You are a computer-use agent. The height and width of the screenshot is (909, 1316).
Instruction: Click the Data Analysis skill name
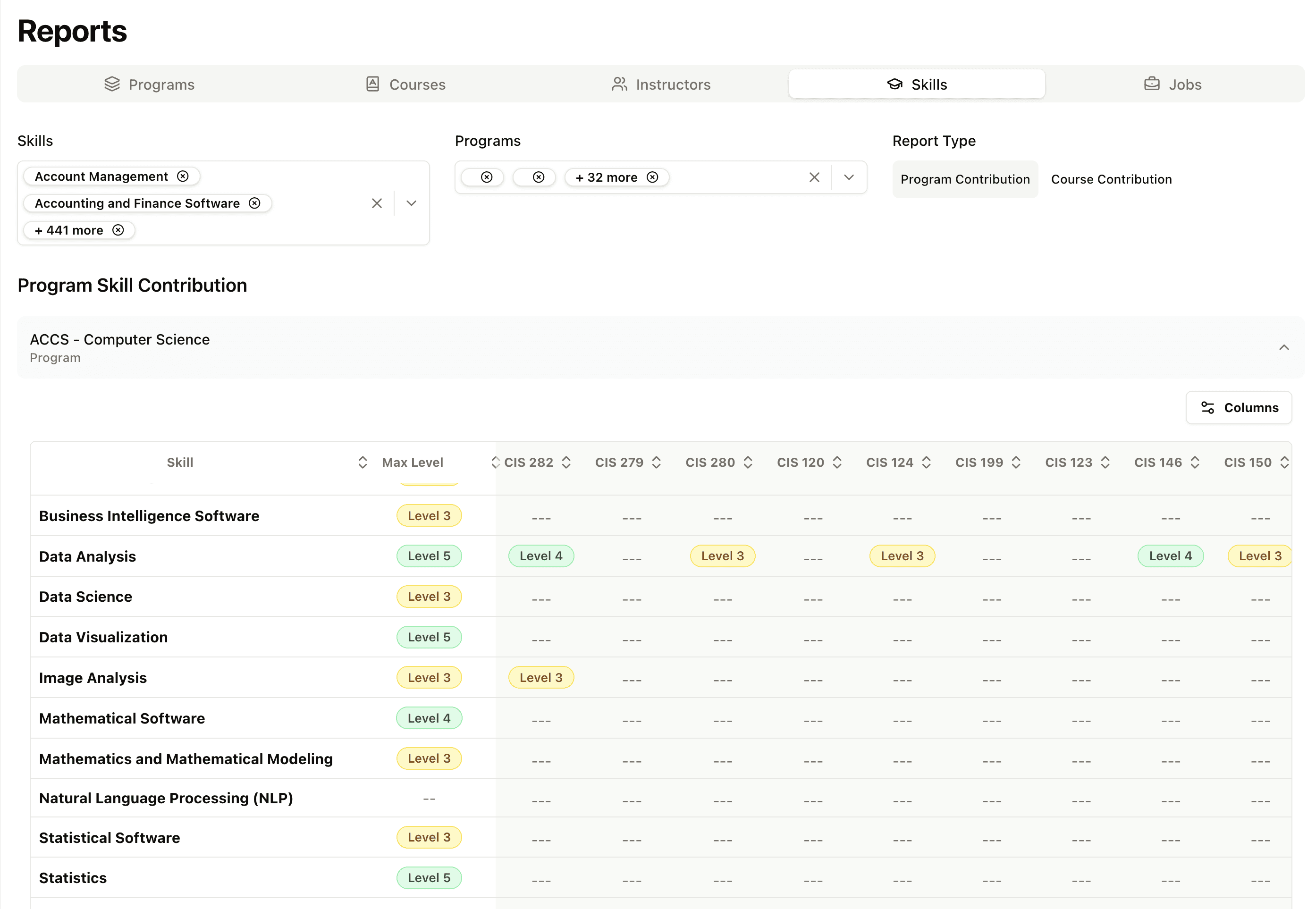coord(87,556)
